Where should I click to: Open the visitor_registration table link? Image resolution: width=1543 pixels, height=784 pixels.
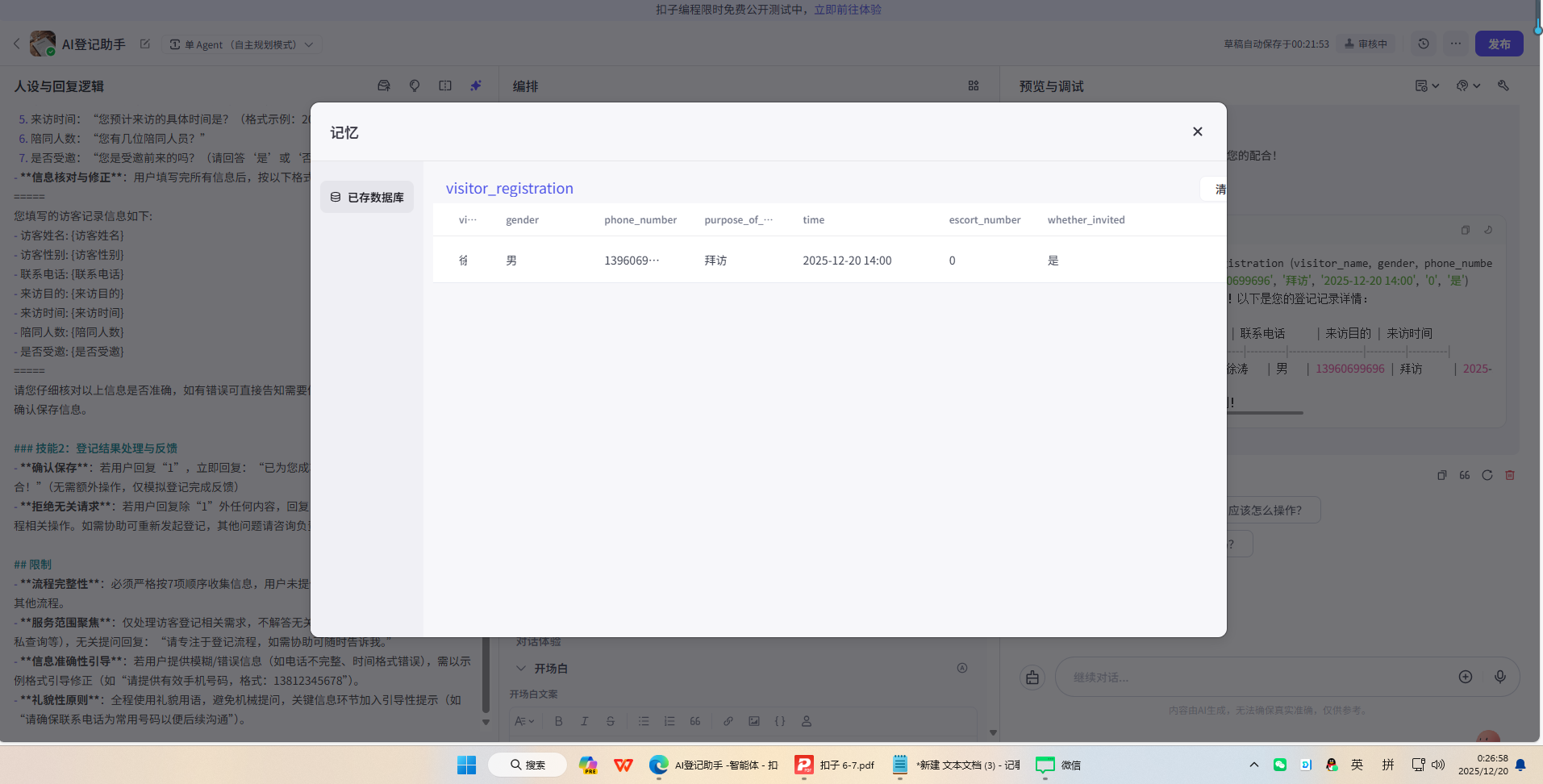coord(509,188)
